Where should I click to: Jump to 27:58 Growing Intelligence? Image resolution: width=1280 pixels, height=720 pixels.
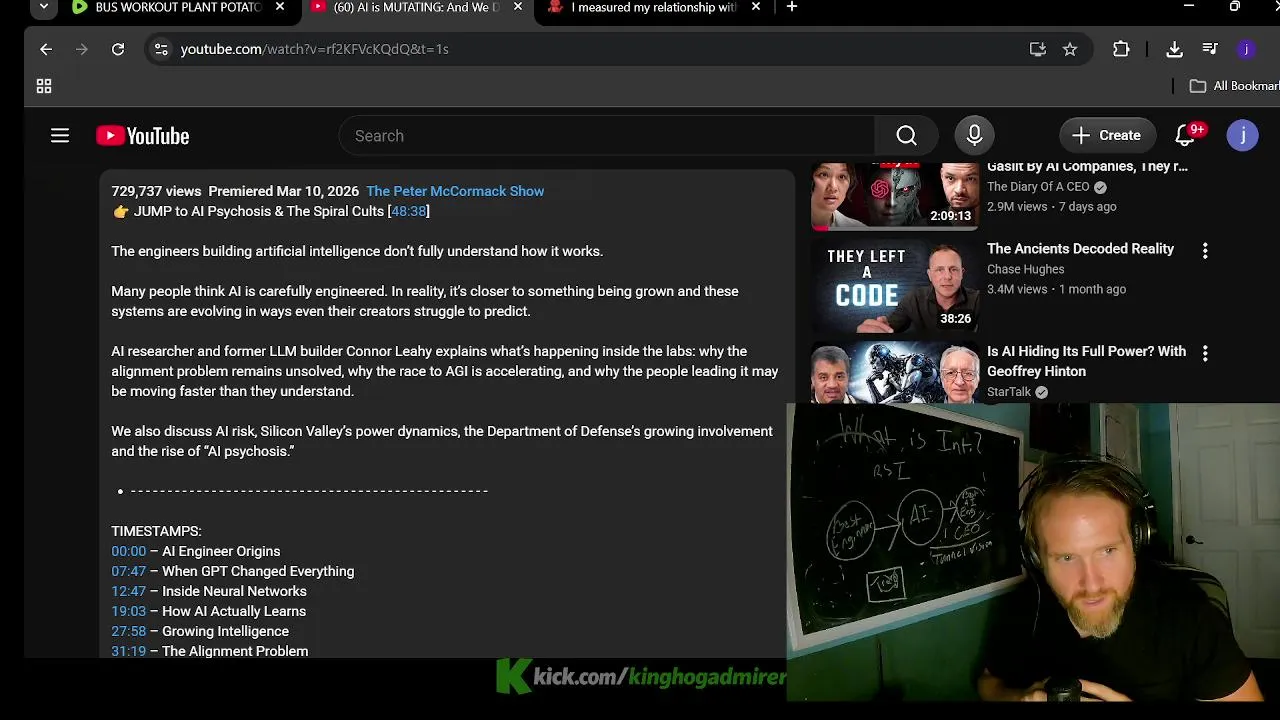(128, 631)
